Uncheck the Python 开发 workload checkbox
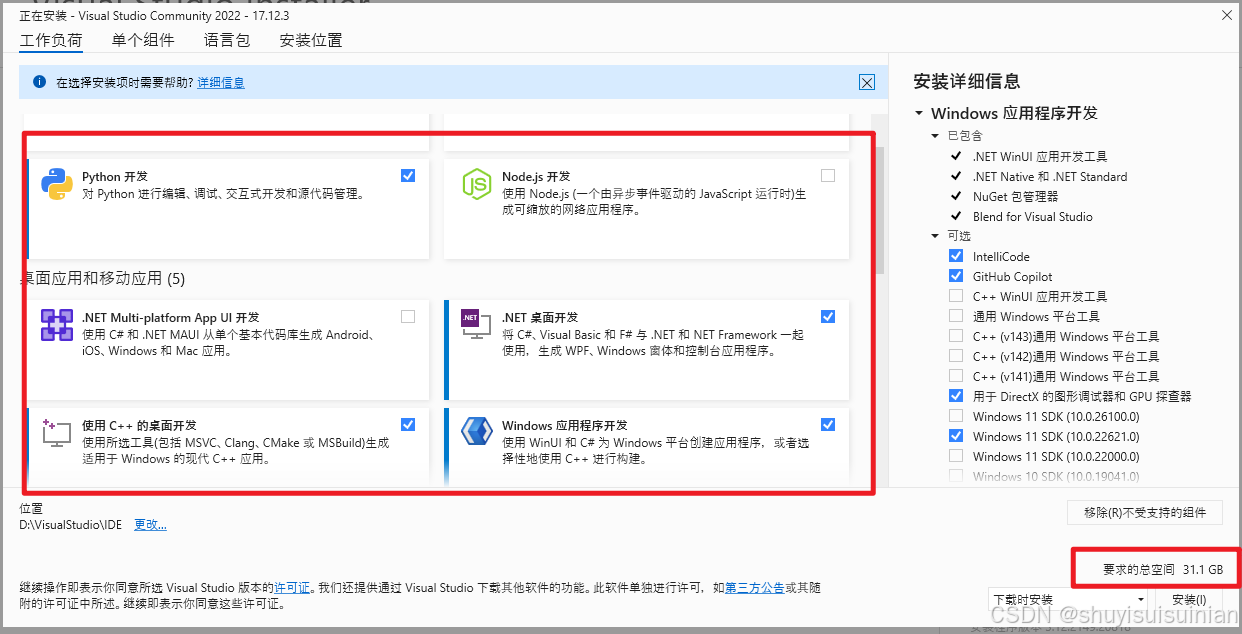Image resolution: width=1242 pixels, height=634 pixels. click(408, 175)
